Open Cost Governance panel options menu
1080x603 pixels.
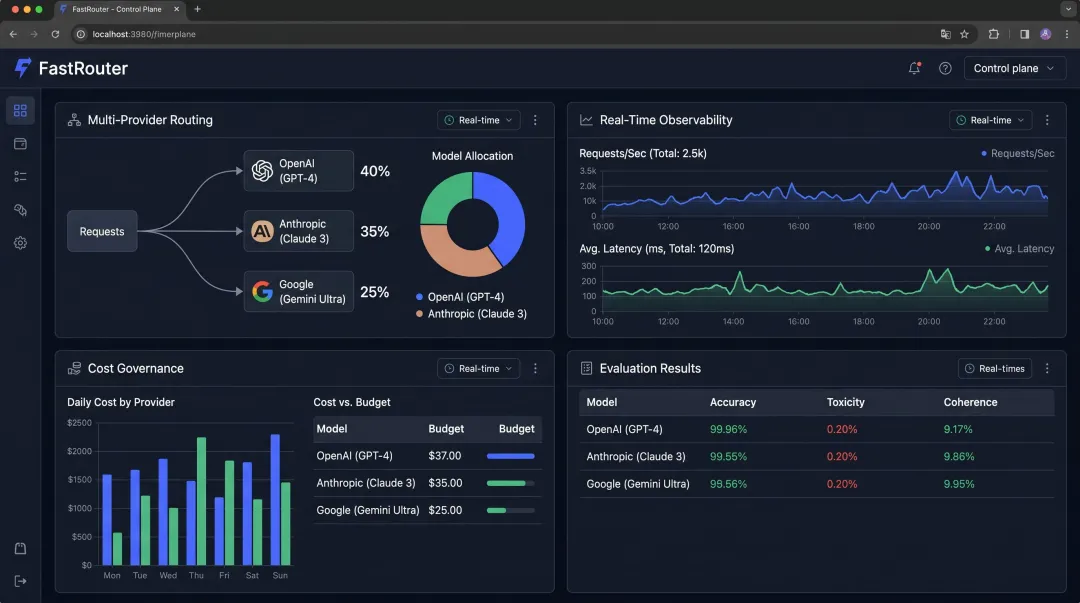(535, 369)
